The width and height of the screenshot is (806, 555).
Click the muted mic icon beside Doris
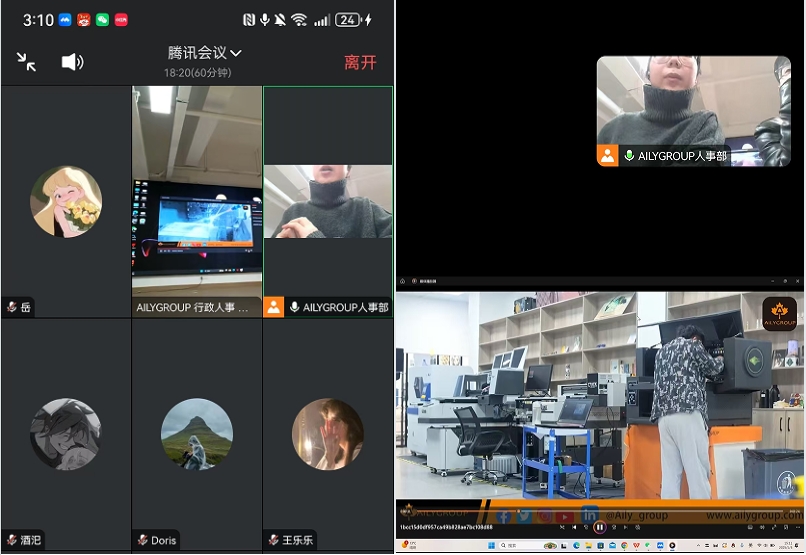coord(142,540)
